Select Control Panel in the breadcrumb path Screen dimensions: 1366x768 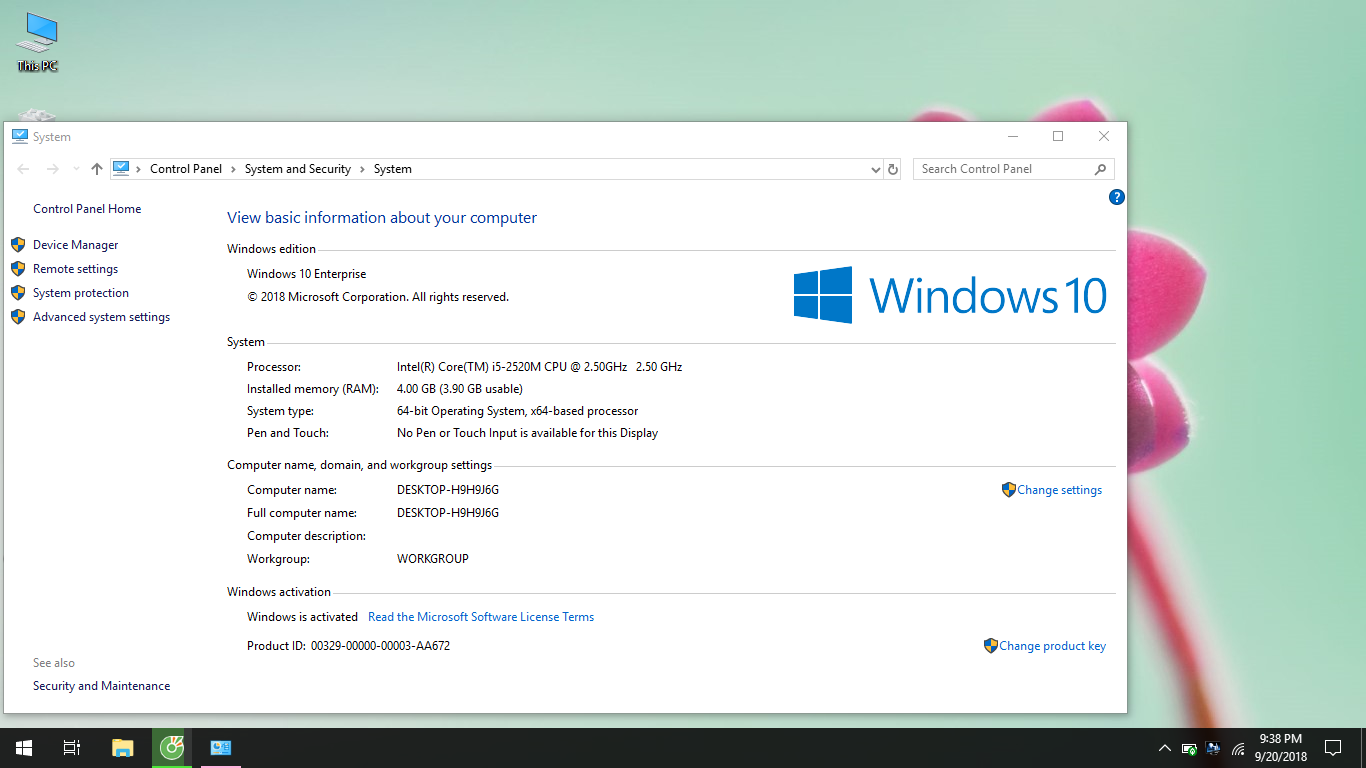click(186, 169)
